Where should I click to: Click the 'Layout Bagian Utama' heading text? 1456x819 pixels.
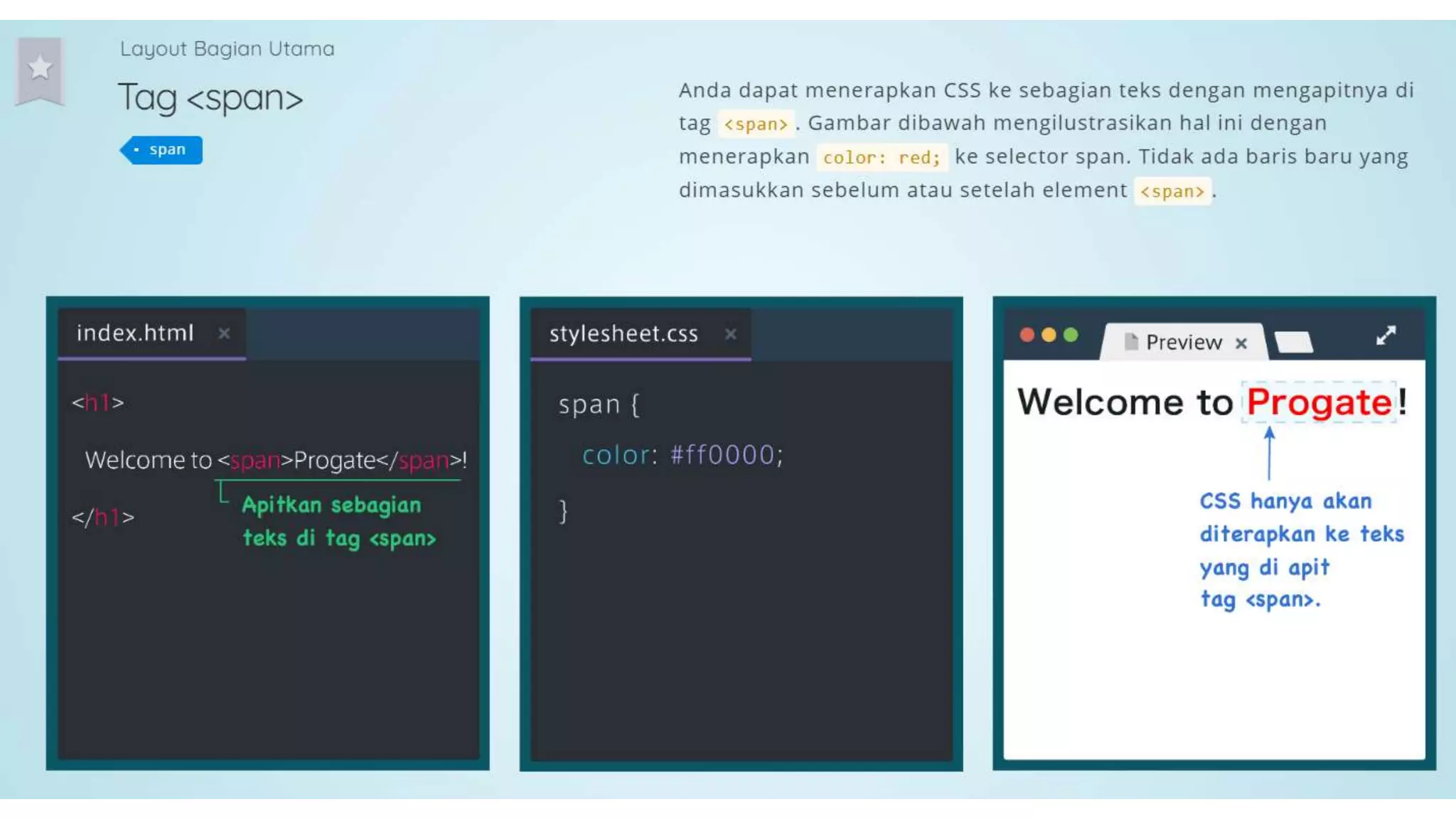[227, 49]
